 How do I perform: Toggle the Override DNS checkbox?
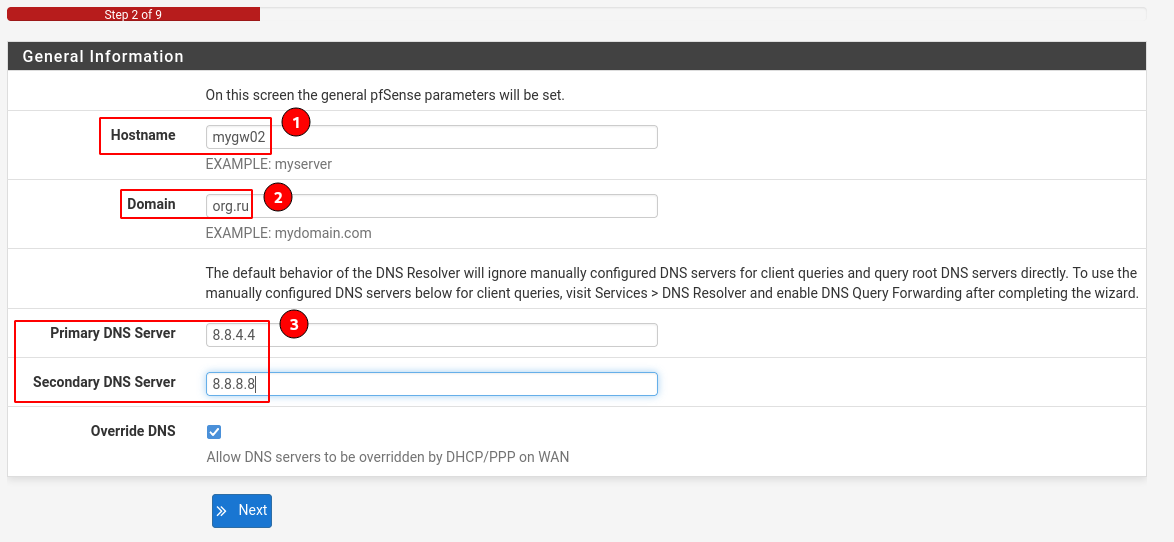click(x=214, y=432)
